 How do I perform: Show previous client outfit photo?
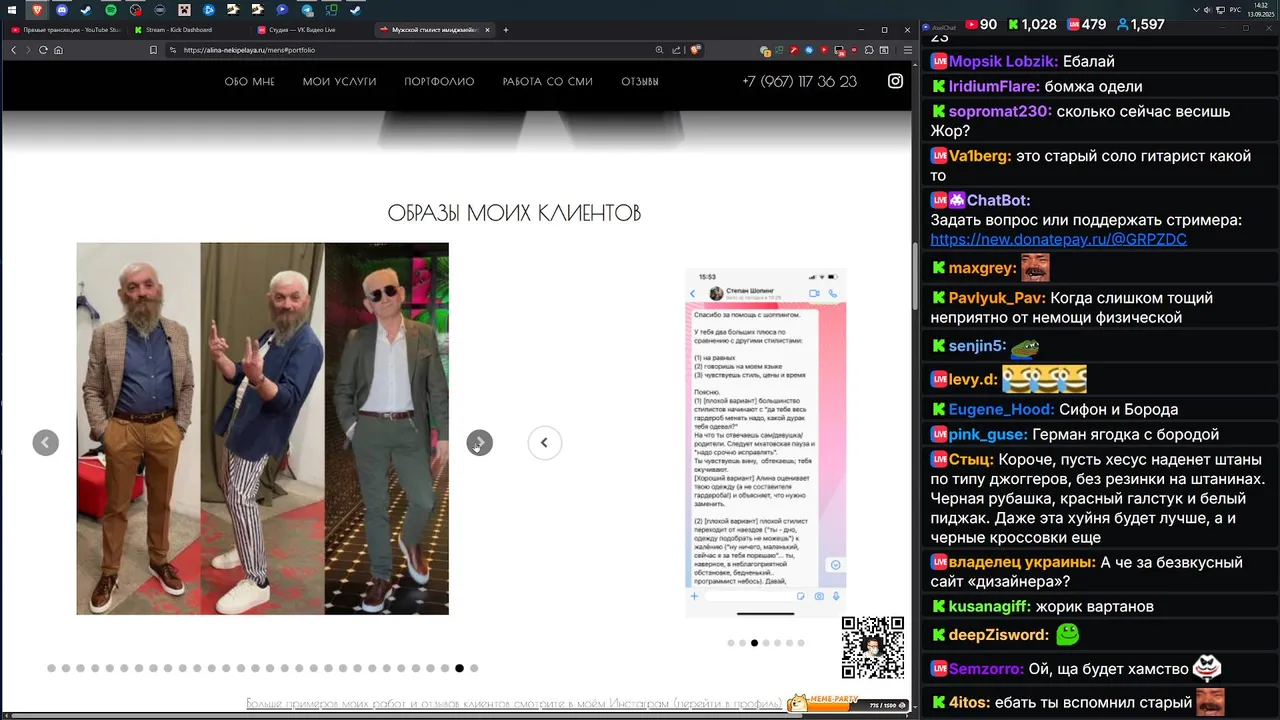[45, 443]
